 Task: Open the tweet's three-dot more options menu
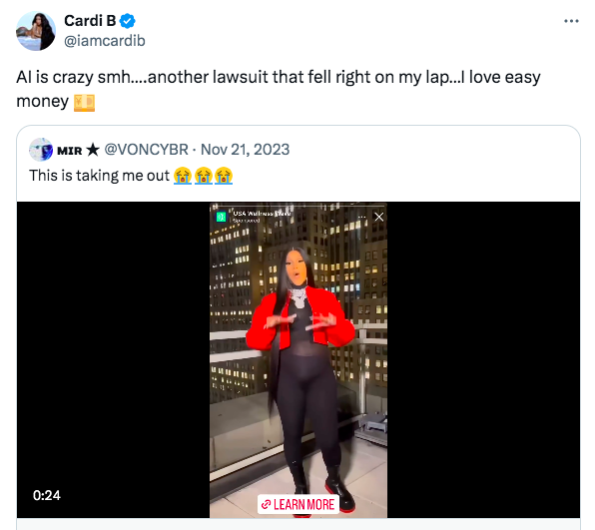[x=571, y=21]
